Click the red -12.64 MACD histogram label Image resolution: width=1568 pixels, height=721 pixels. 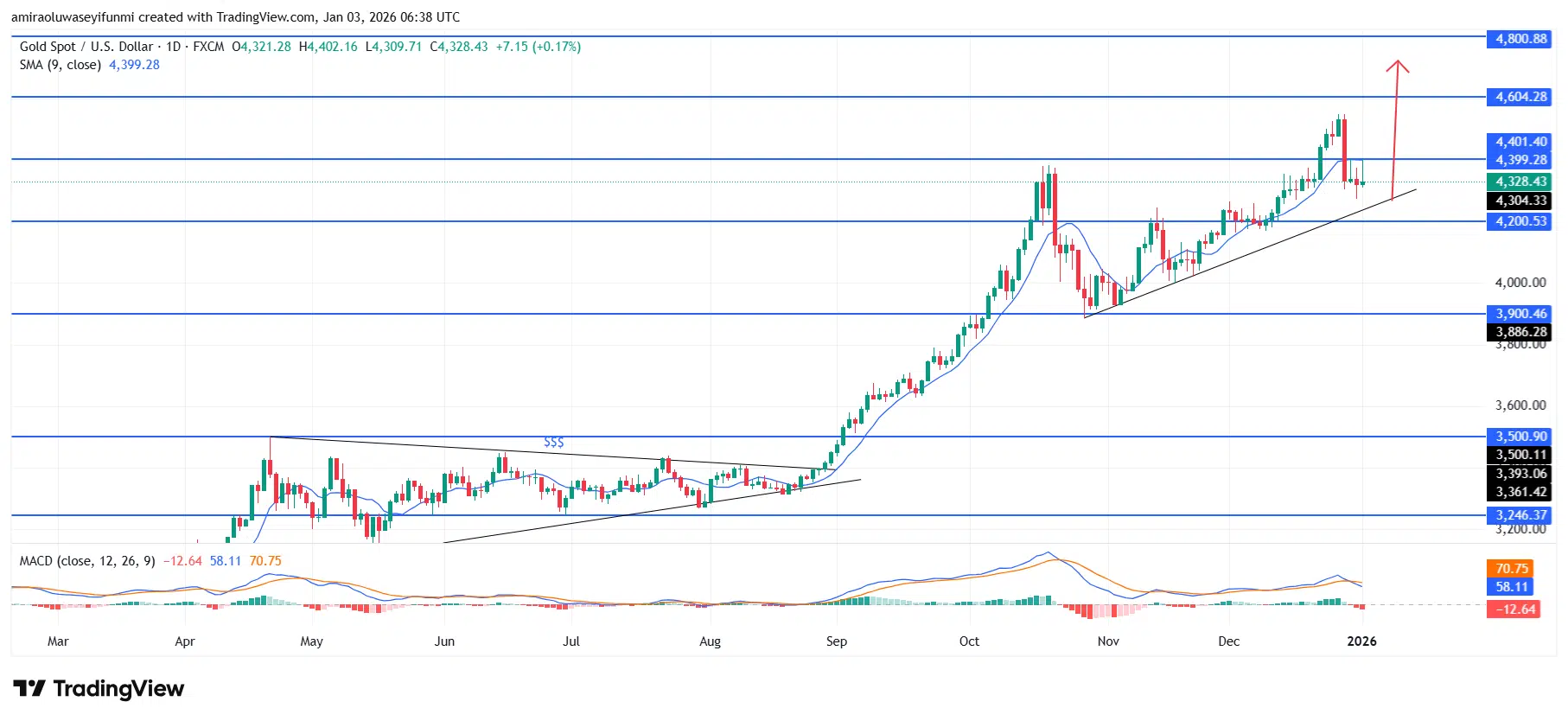[x=1512, y=609]
